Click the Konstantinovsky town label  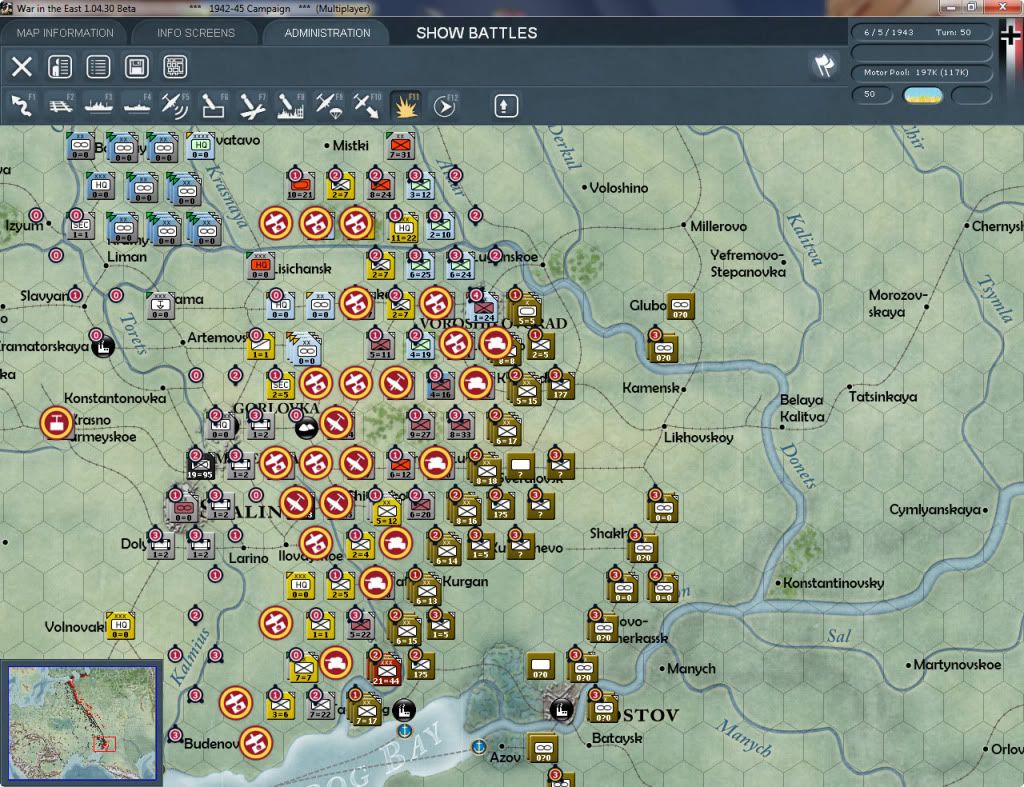[833, 583]
